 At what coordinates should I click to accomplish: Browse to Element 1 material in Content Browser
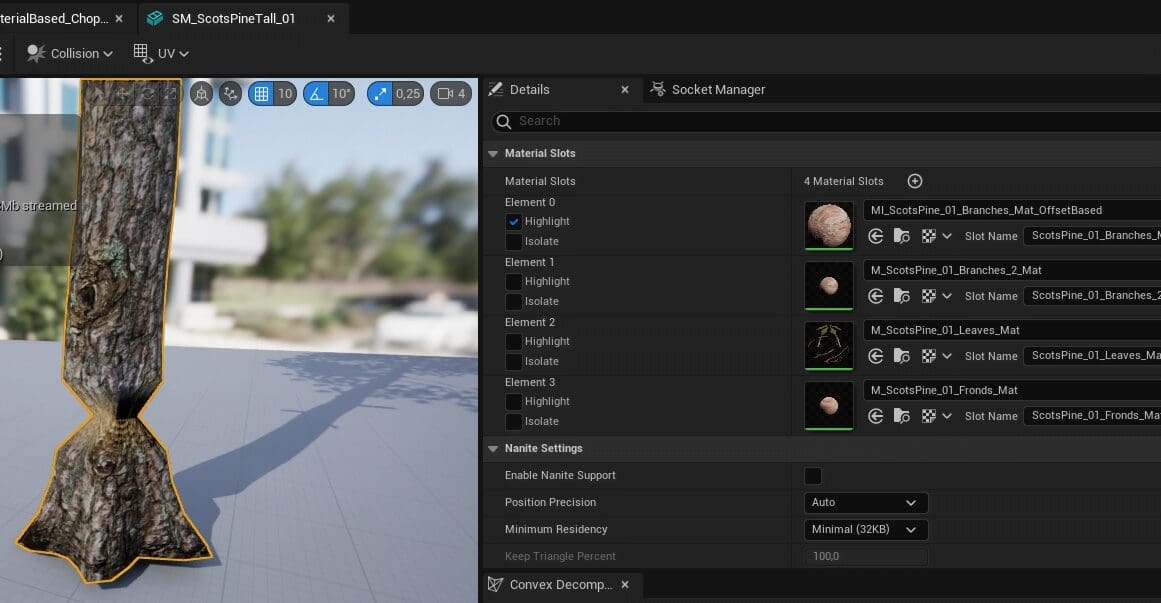902,296
